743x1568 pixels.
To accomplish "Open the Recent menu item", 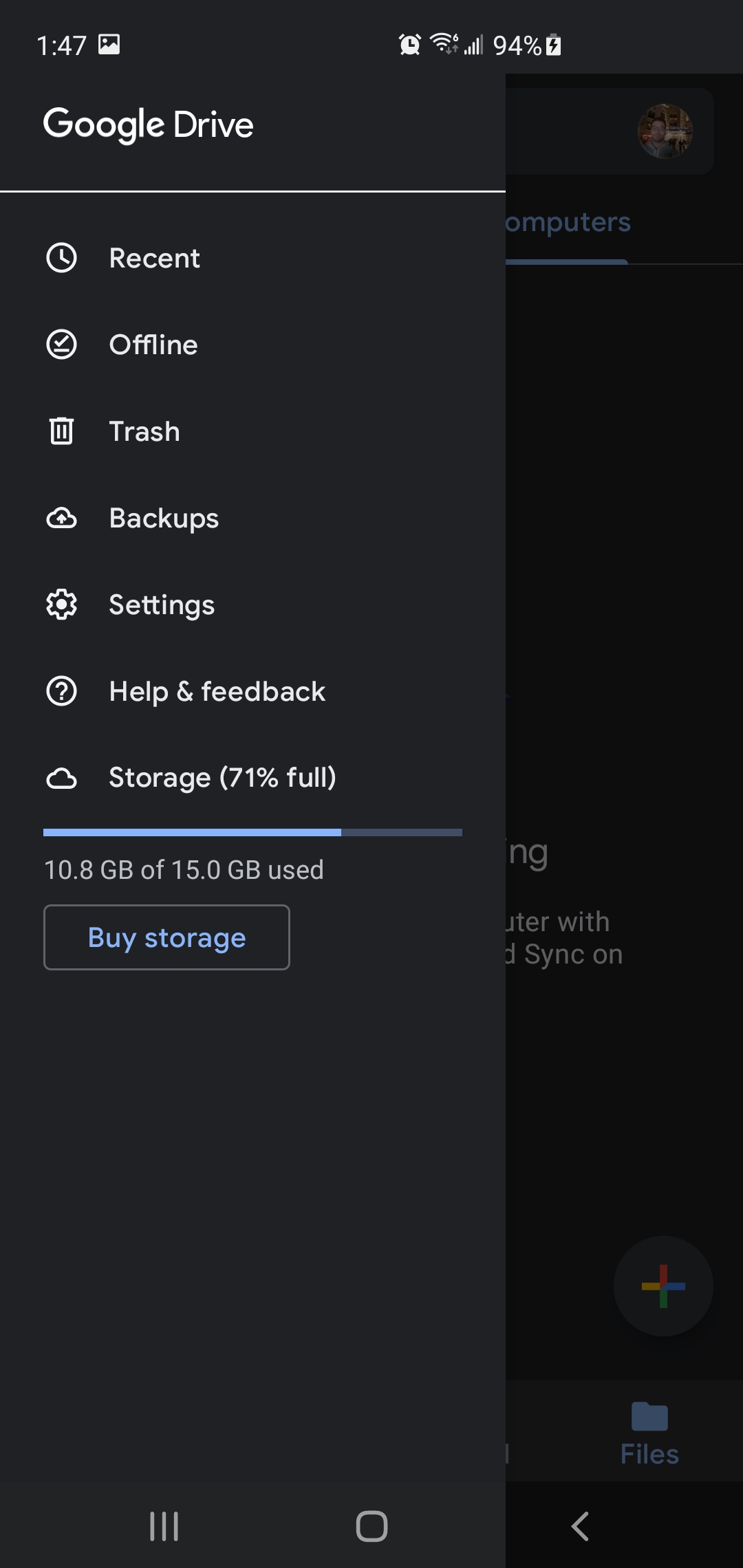I will pyautogui.click(x=154, y=259).
